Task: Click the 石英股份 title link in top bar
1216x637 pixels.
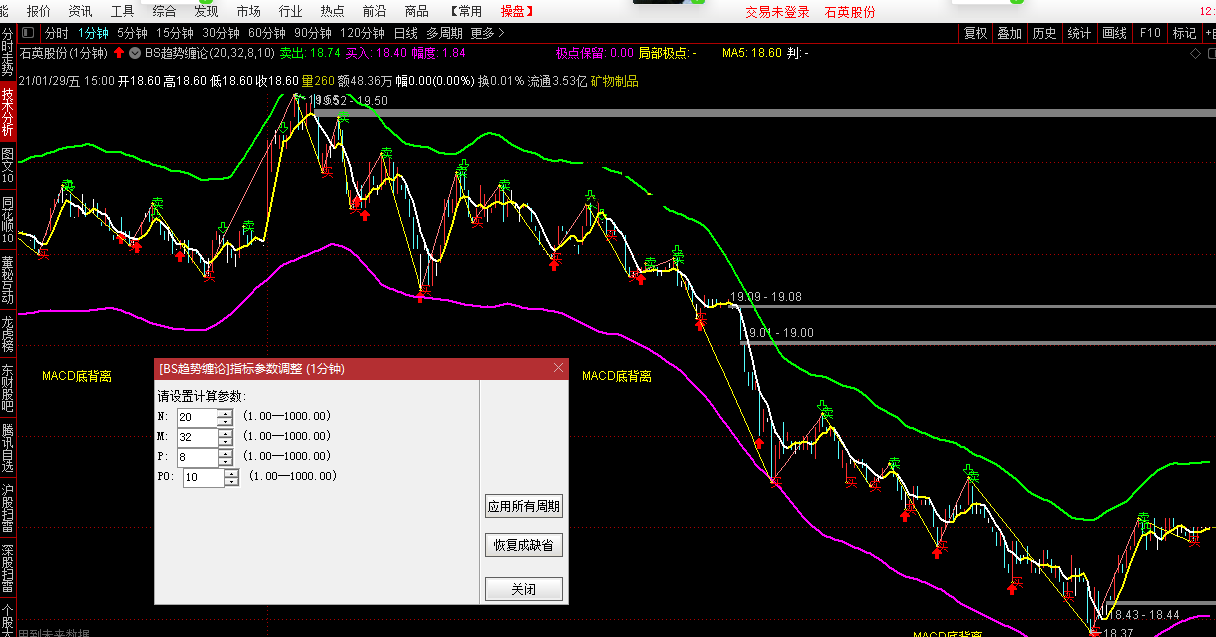Action: coord(850,12)
